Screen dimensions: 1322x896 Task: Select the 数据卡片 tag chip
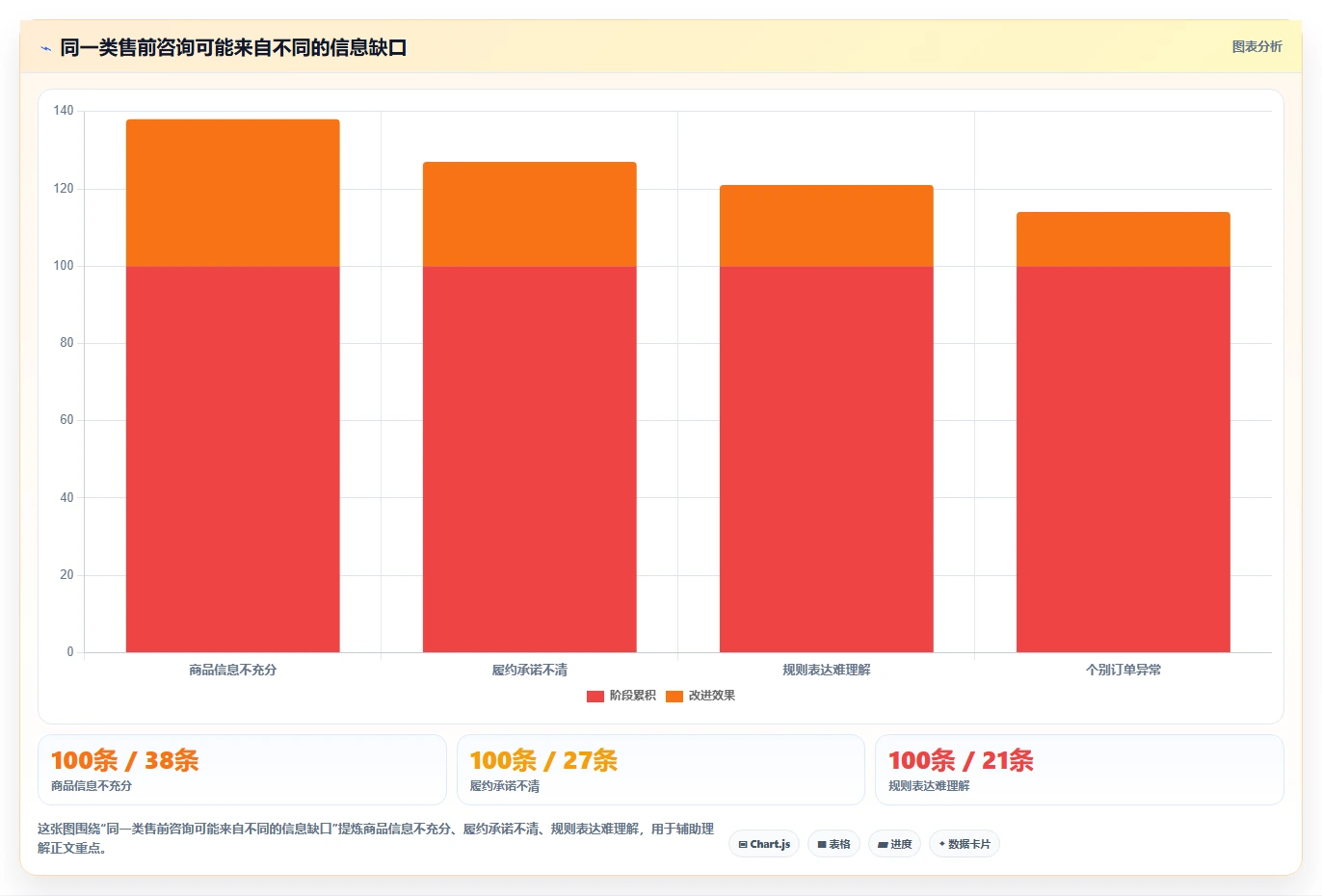coord(965,844)
